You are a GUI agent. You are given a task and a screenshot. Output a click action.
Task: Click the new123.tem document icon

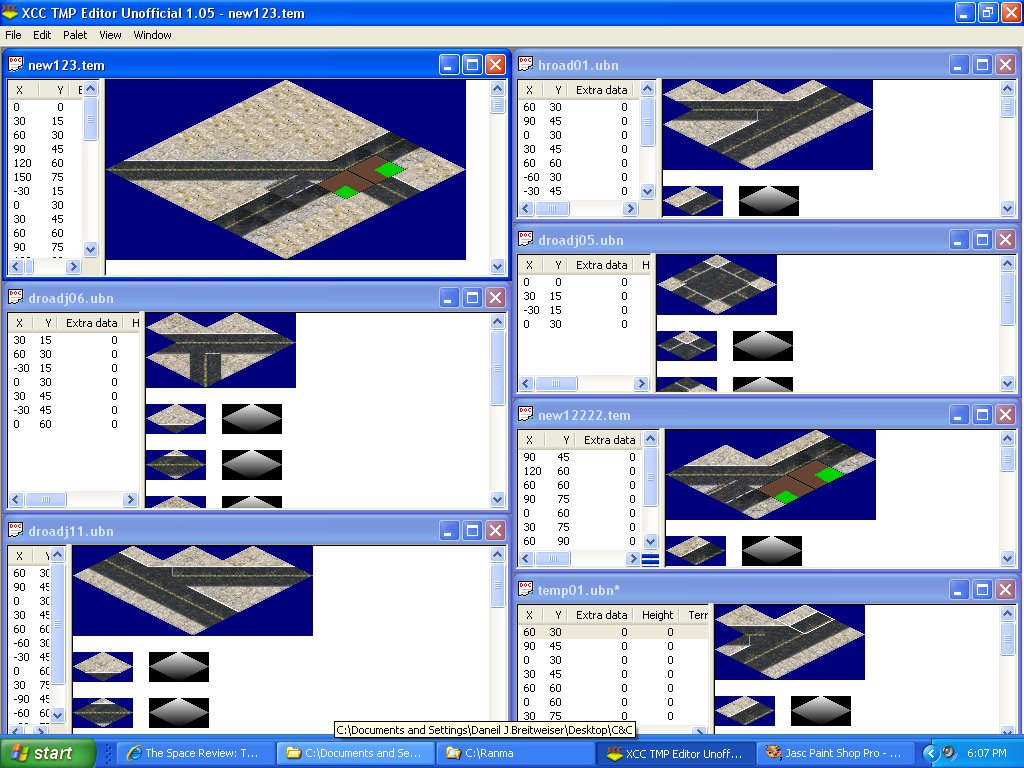tap(16, 65)
